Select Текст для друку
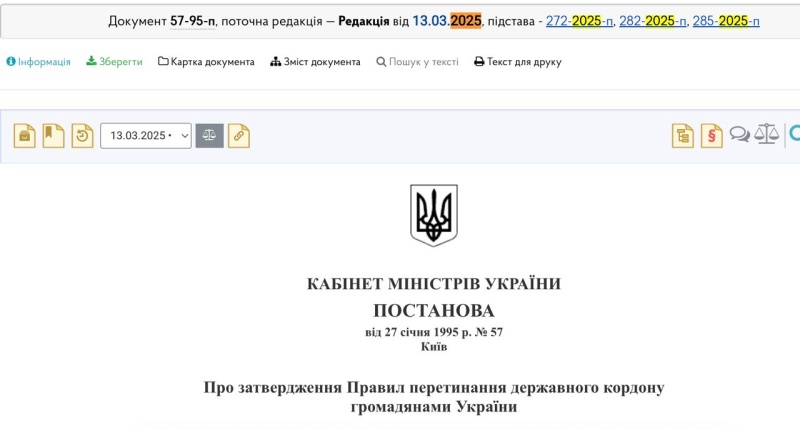Image resolution: width=800 pixels, height=429 pixels. pos(517,62)
